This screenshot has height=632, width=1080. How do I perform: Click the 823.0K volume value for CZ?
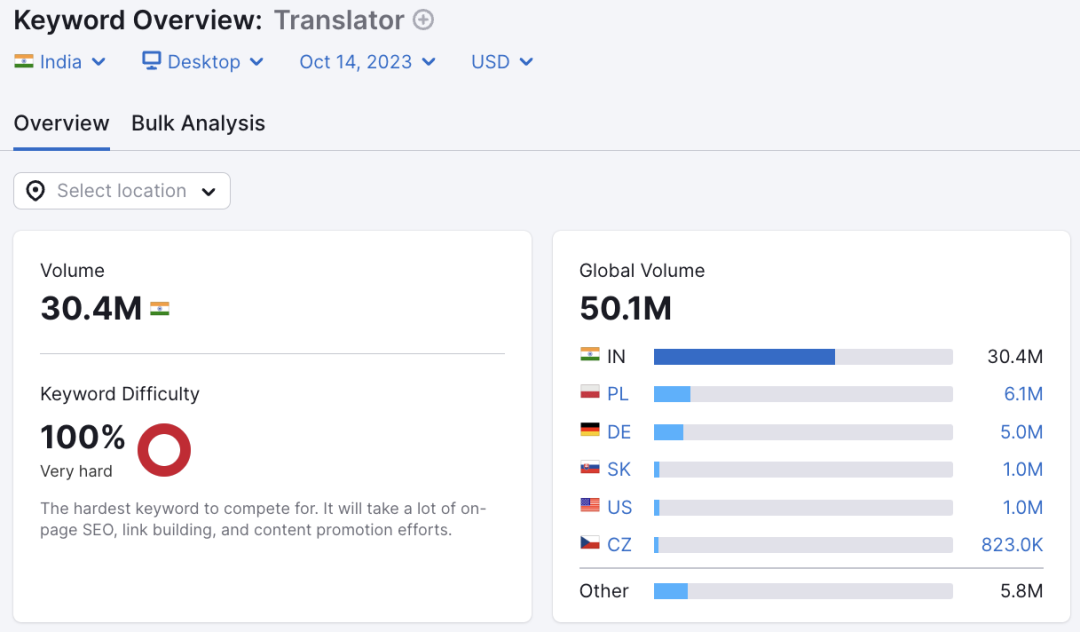click(x=1012, y=545)
